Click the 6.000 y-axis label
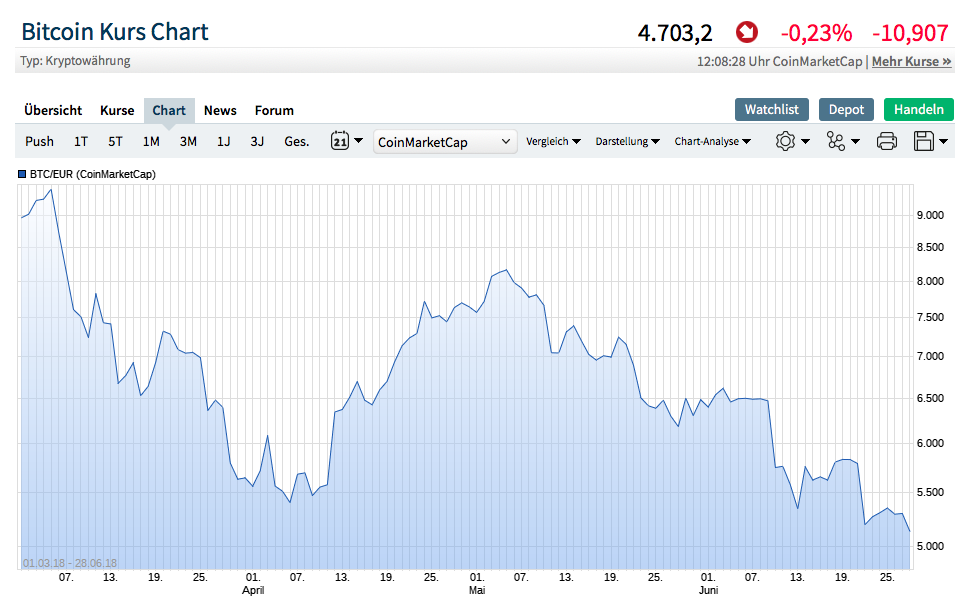 point(930,443)
